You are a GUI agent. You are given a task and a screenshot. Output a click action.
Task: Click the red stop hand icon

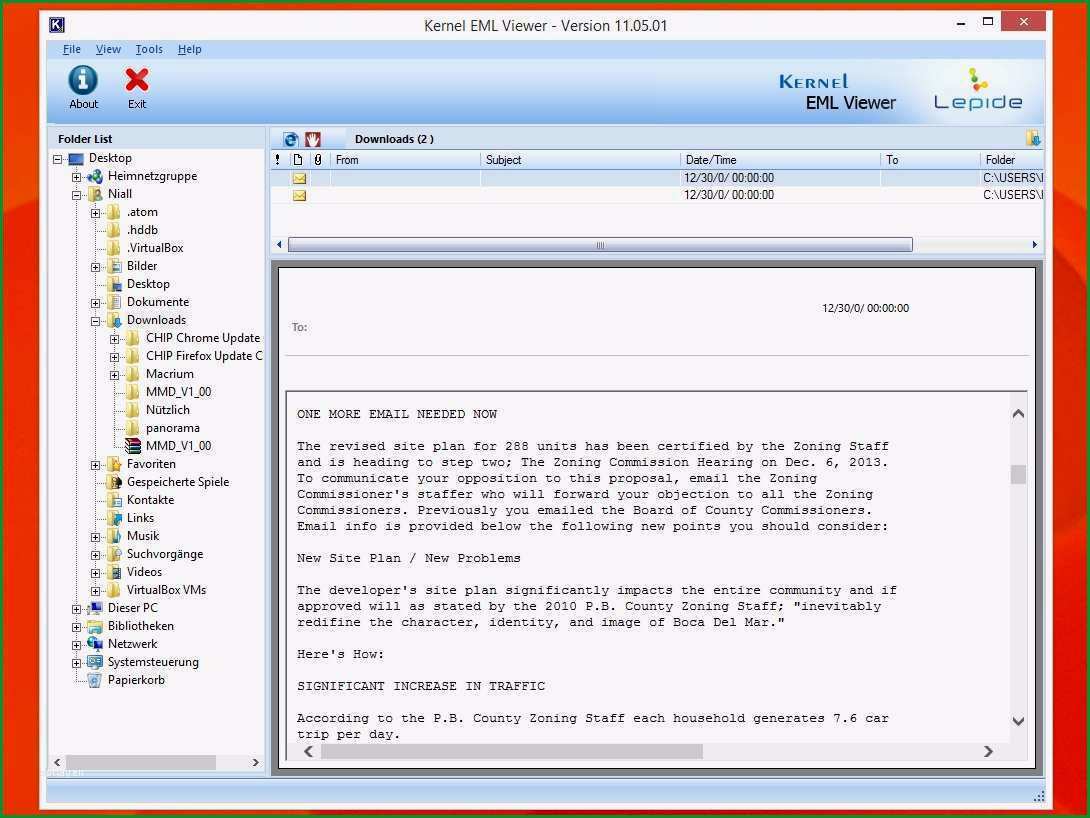click(x=313, y=139)
